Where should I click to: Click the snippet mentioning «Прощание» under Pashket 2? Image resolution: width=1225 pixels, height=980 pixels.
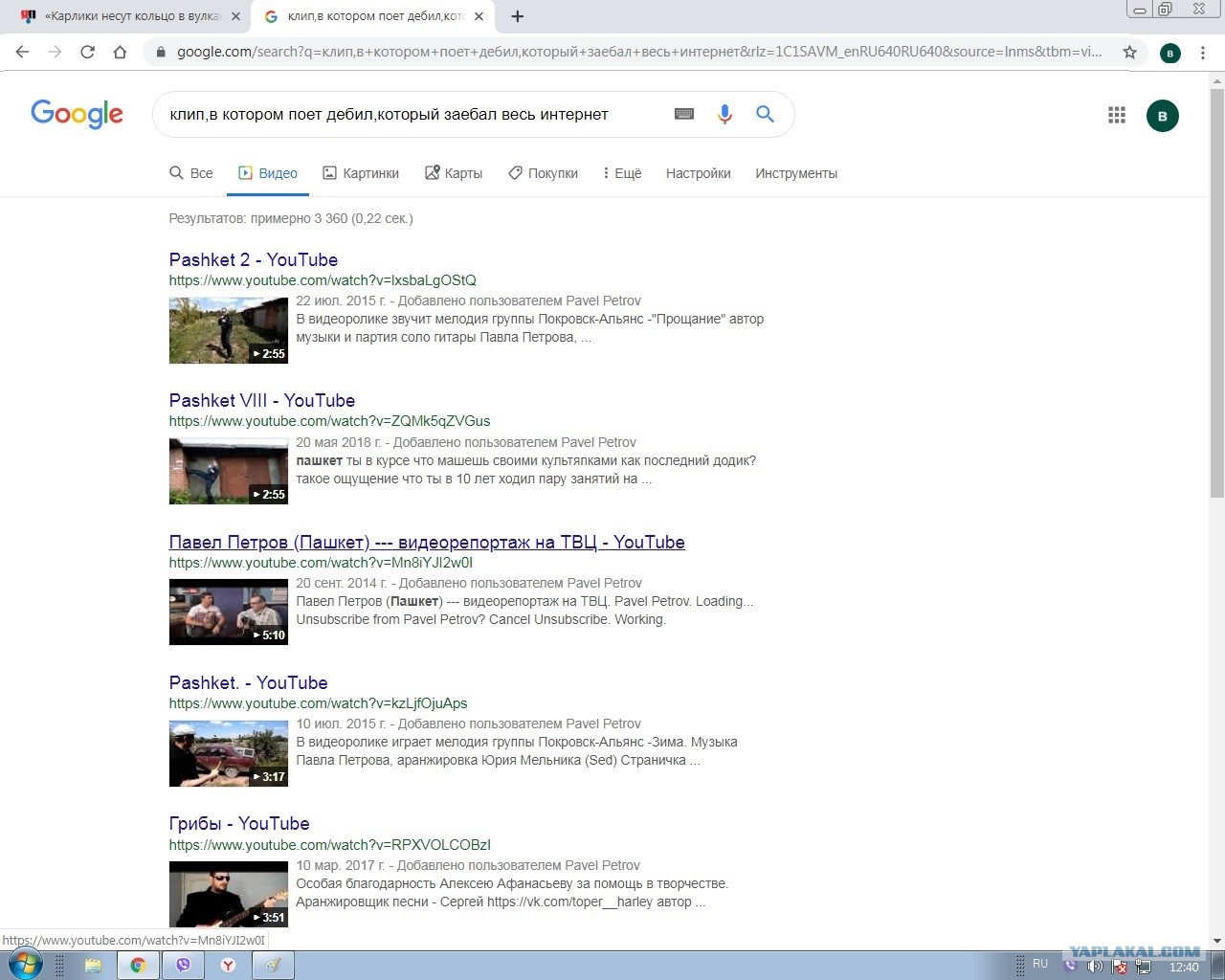530,328
